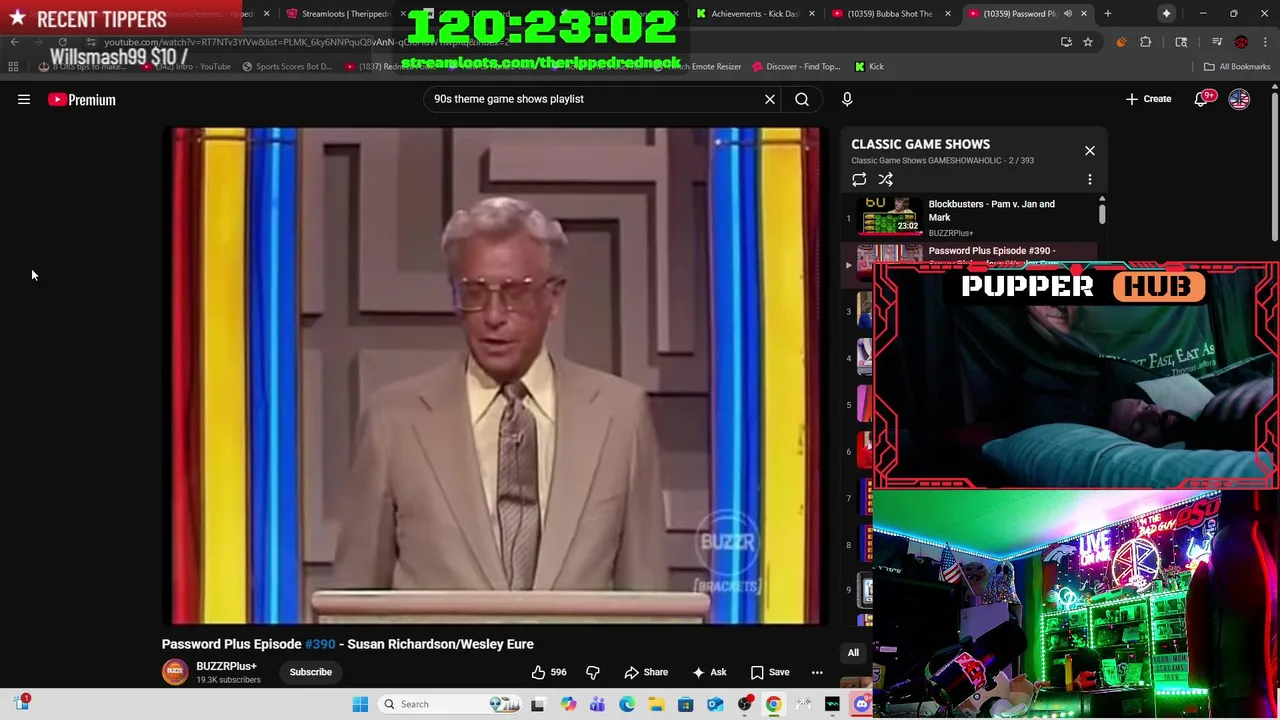This screenshot has width=1280, height=720.
Task: Start voice search with the microphone
Action: point(847,99)
